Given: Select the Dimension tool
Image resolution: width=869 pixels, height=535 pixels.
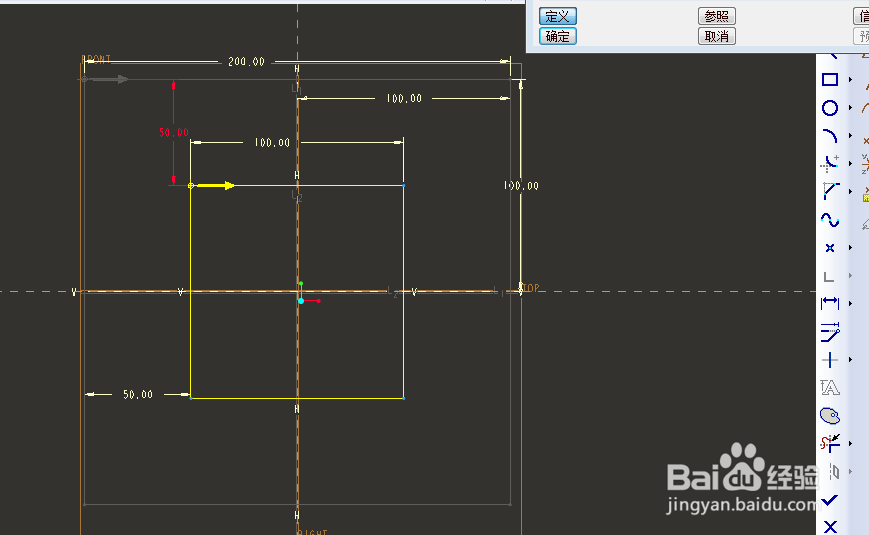Looking at the screenshot, I should coord(830,303).
